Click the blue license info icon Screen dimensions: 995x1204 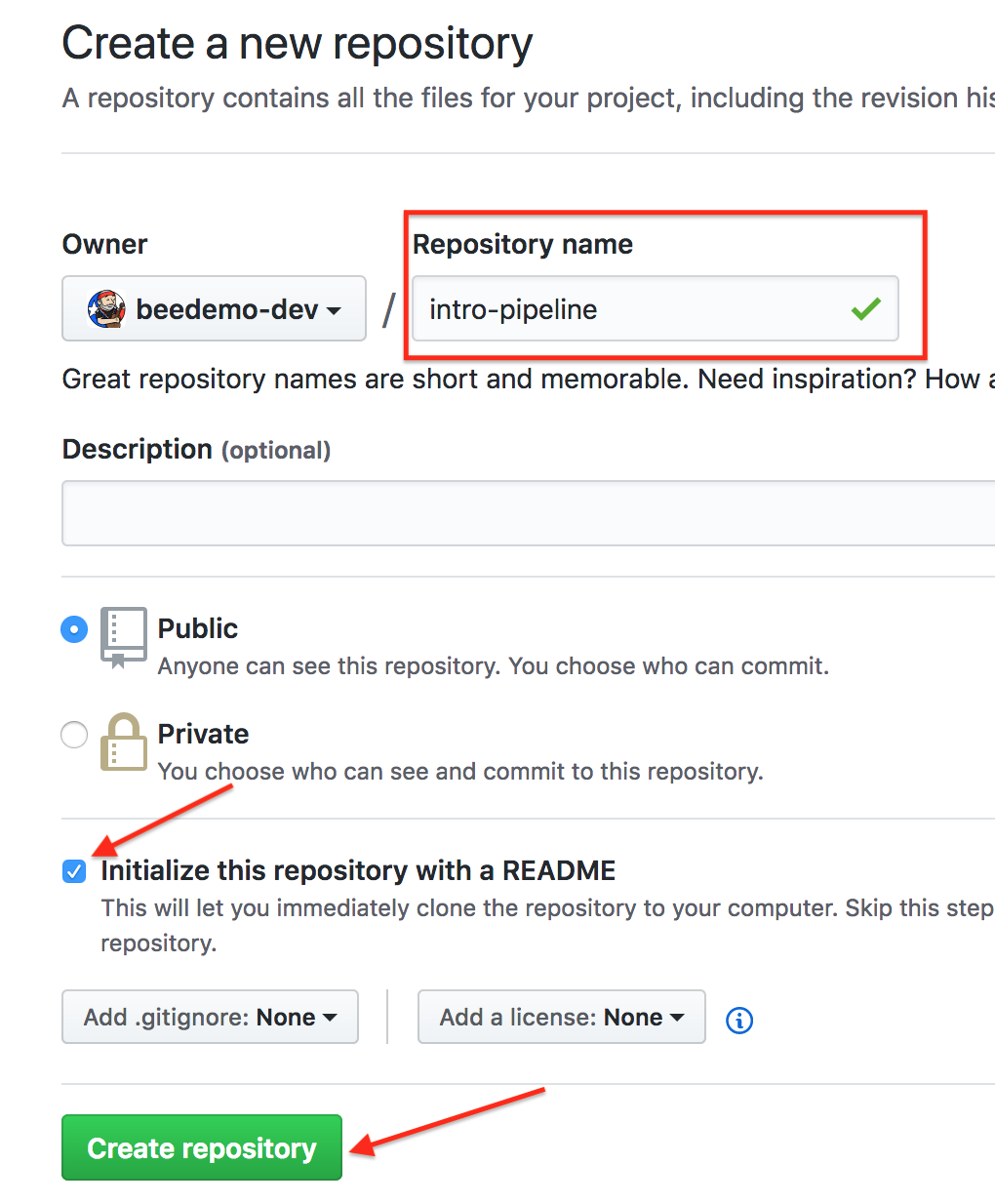coord(739,1020)
